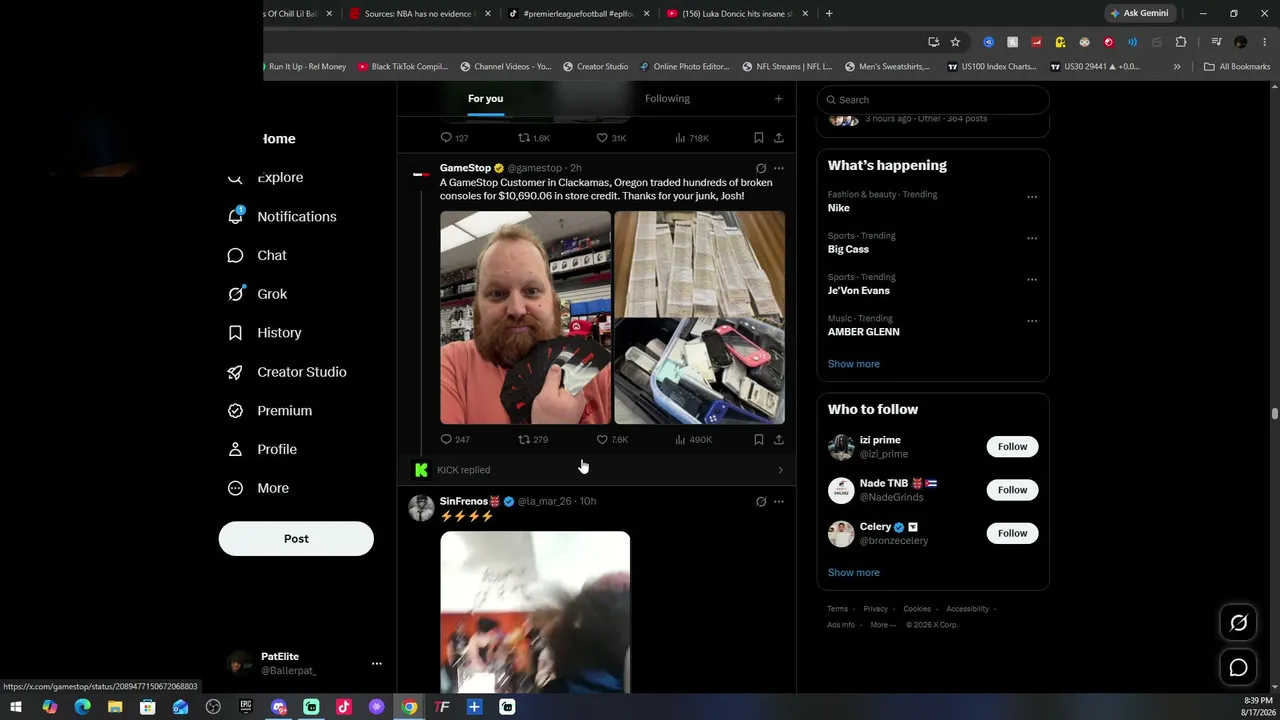The height and width of the screenshot is (720, 1280).
Task: Open the Grok explain icon on GameStop post
Action: pos(761,168)
